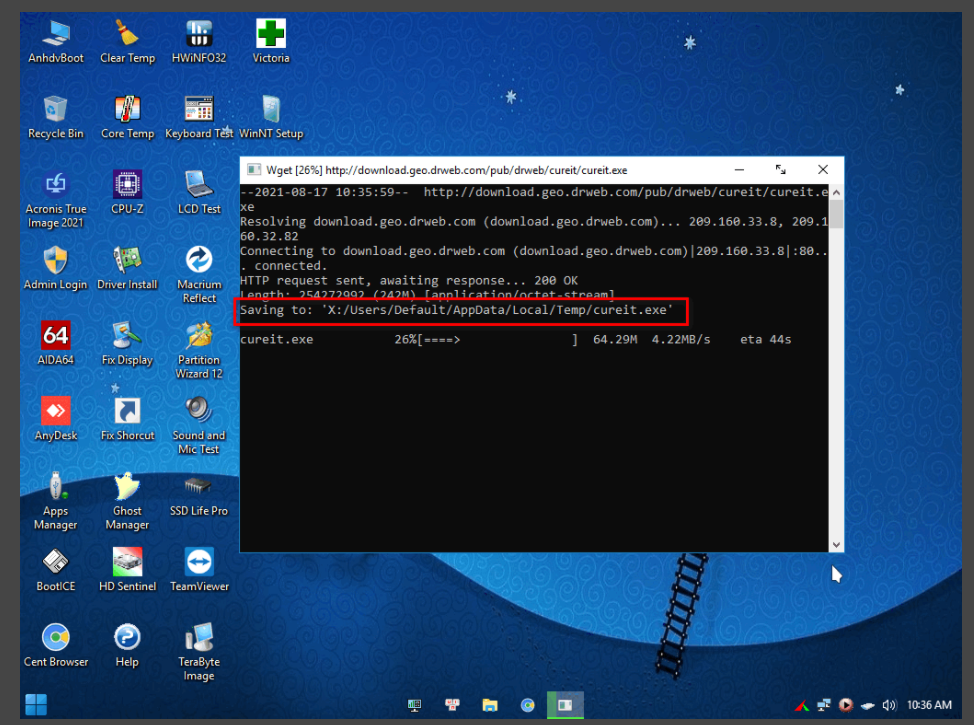Click 'Saving to:' path line in console
974x725 pixels.
(x=456, y=310)
